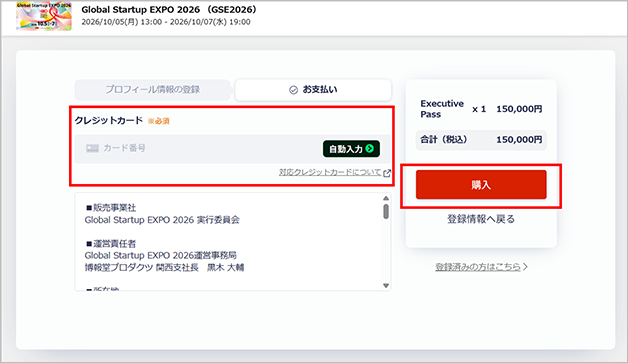Click the Executive Pass item label
Image resolution: width=628 pixels, height=363 pixels.
[442, 109]
